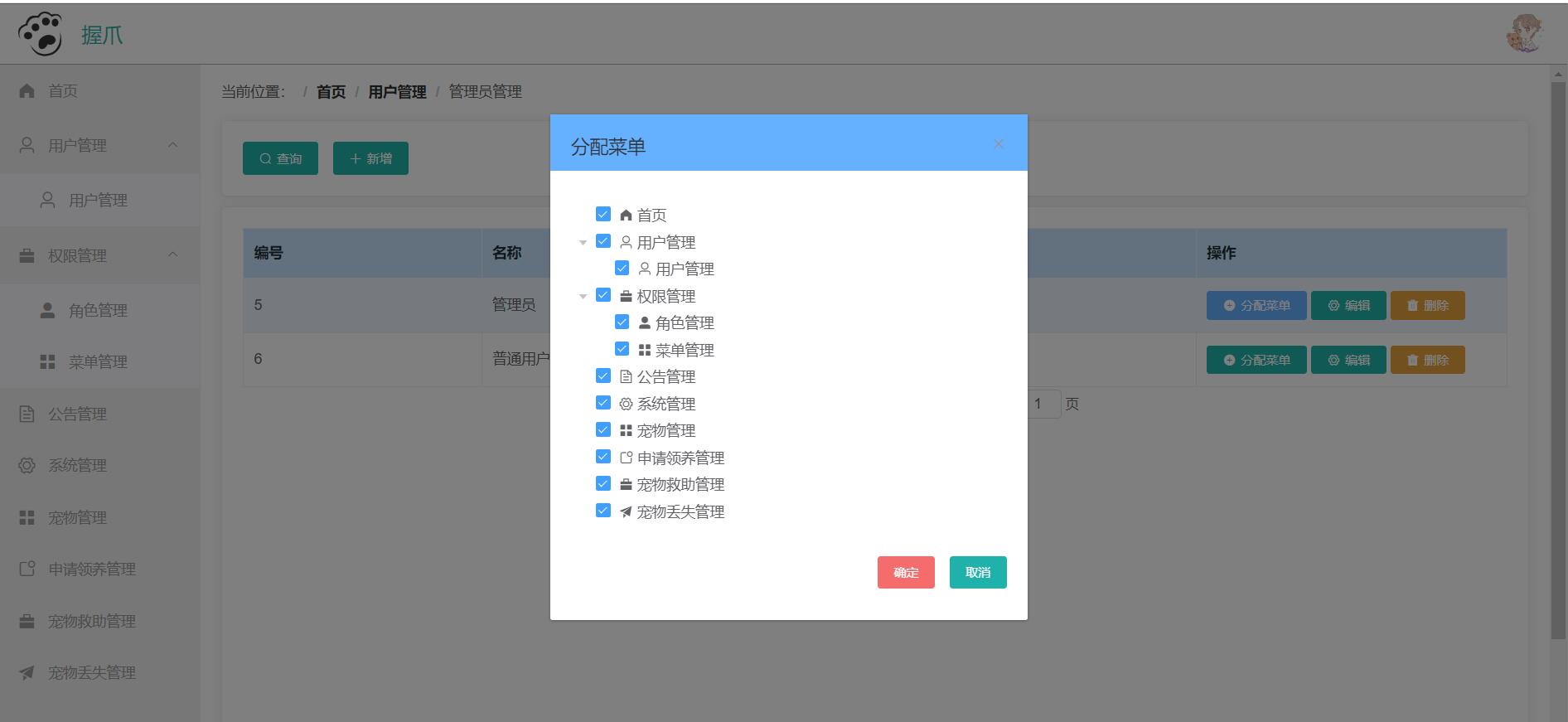Screen dimensions: 1568x722
Task: Uncheck the 菜单管理 checkbox in dialog
Action: click(622, 349)
